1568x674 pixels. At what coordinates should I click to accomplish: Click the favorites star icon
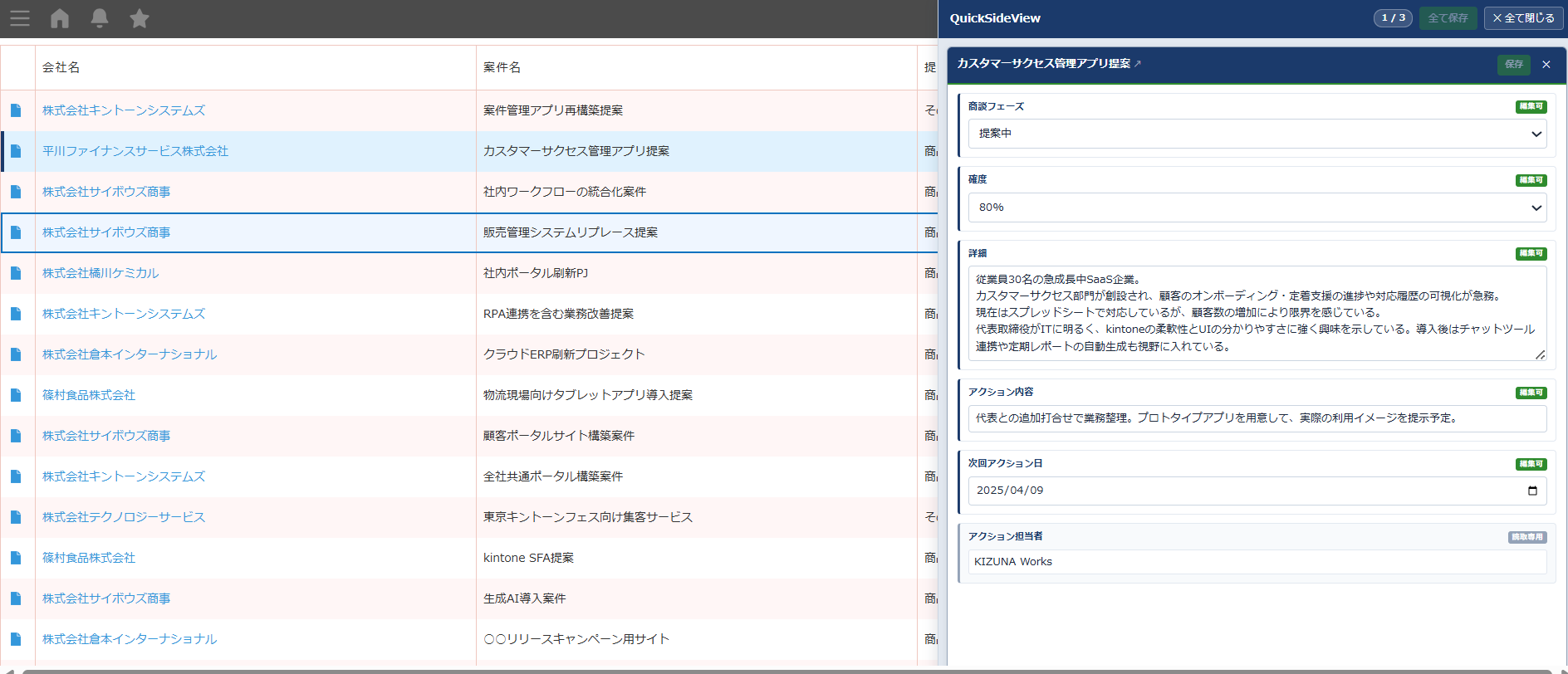tap(140, 18)
